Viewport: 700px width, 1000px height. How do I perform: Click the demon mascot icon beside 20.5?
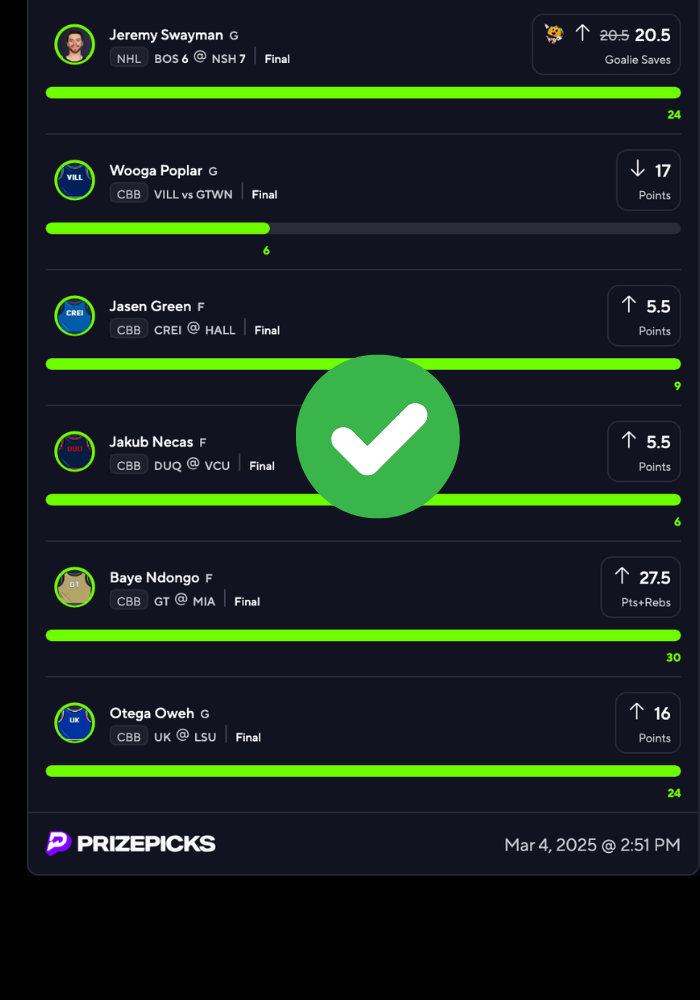[554, 34]
